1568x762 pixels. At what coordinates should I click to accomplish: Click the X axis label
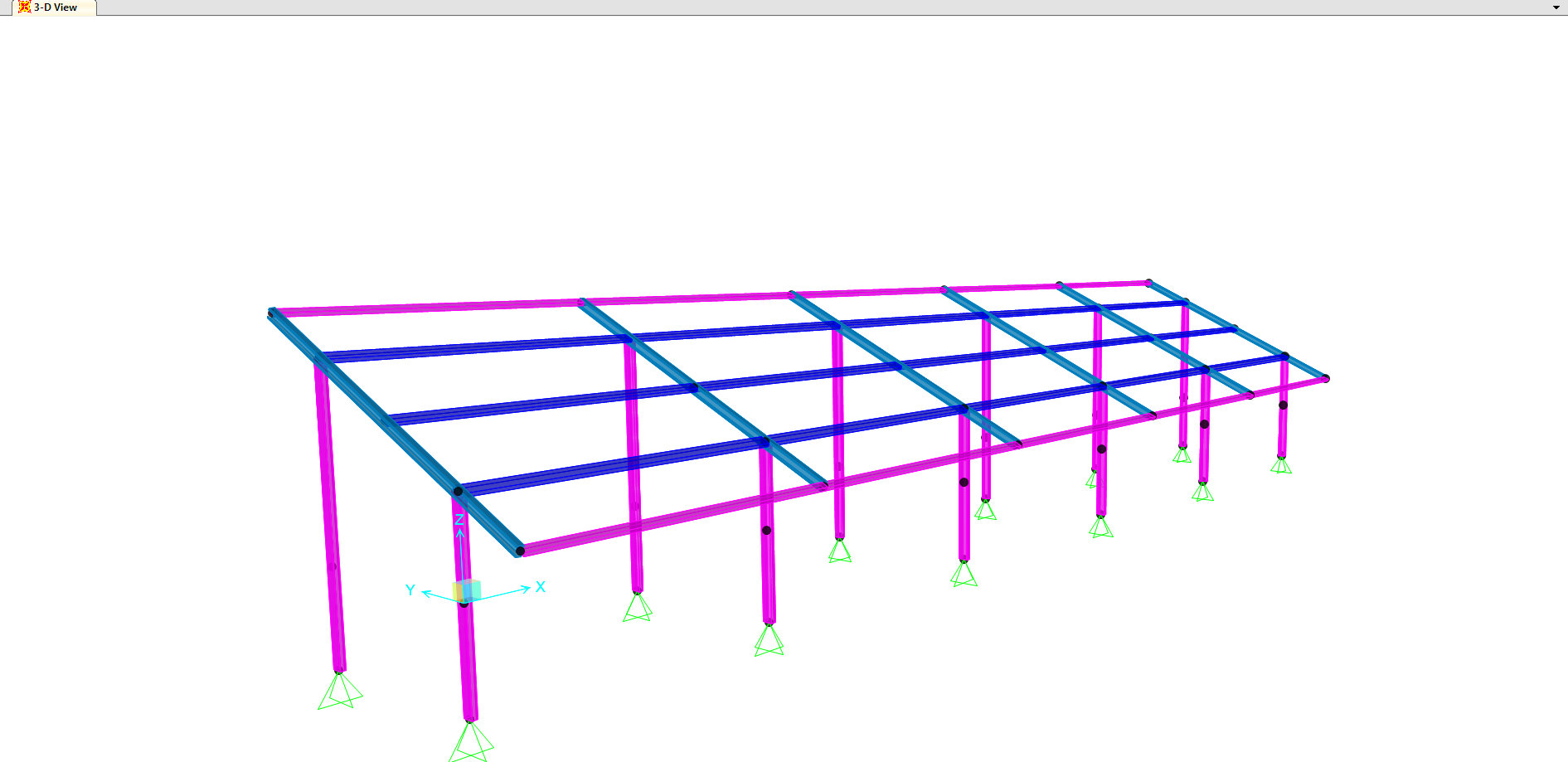pos(541,587)
